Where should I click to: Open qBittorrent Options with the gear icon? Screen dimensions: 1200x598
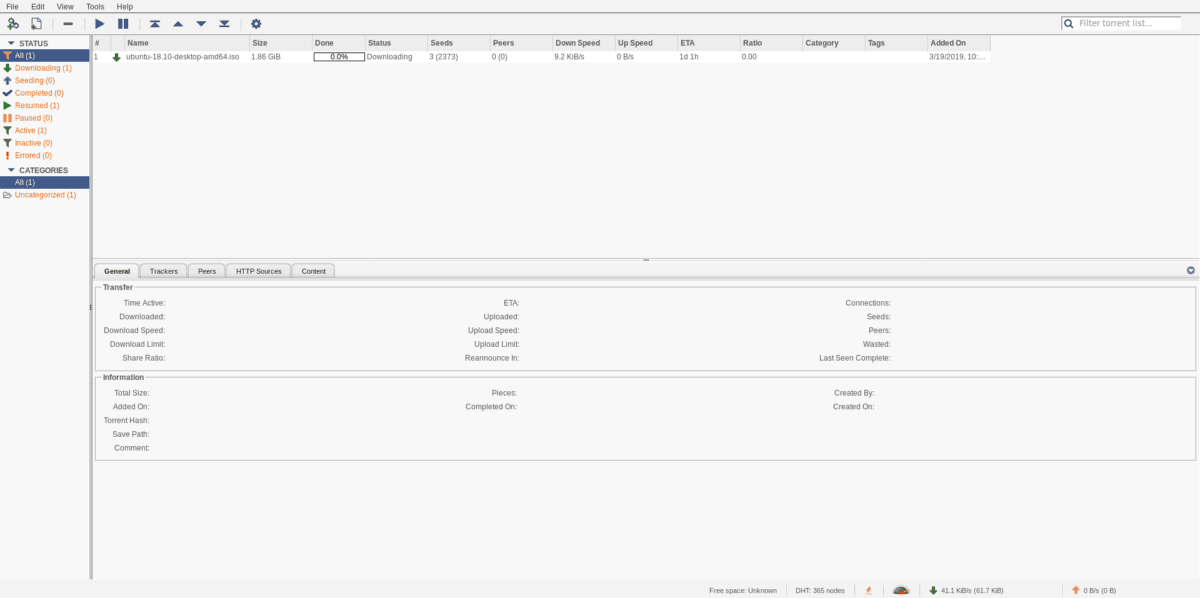tap(256, 23)
